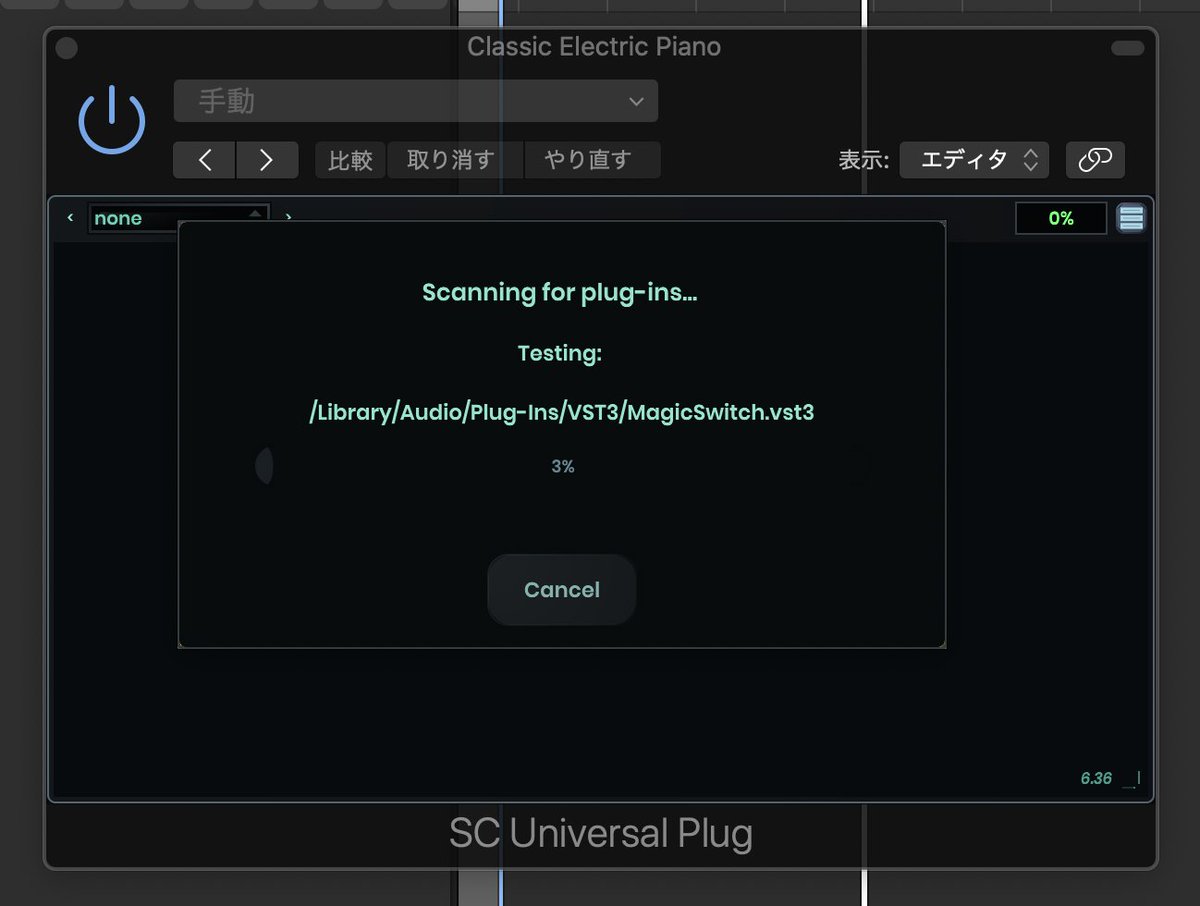The image size is (1200, 906).
Task: Open the 手動 settings dropdown
Action: tap(415, 100)
